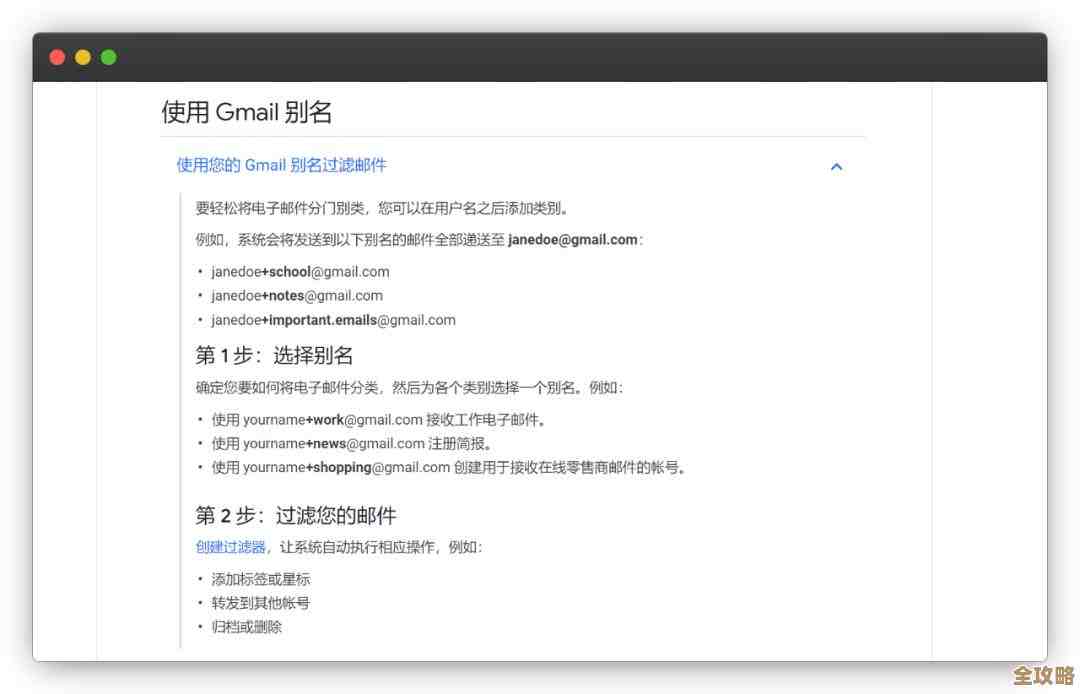Click the 添加标签或星标 bullet item
Image resolution: width=1080 pixels, height=694 pixels.
(x=263, y=578)
